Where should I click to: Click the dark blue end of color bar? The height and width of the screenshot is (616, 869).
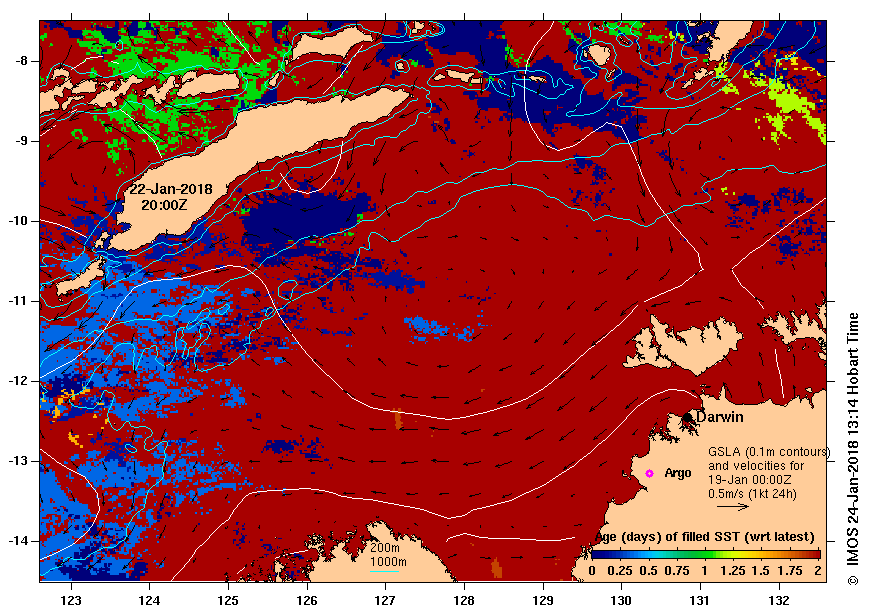596,554
